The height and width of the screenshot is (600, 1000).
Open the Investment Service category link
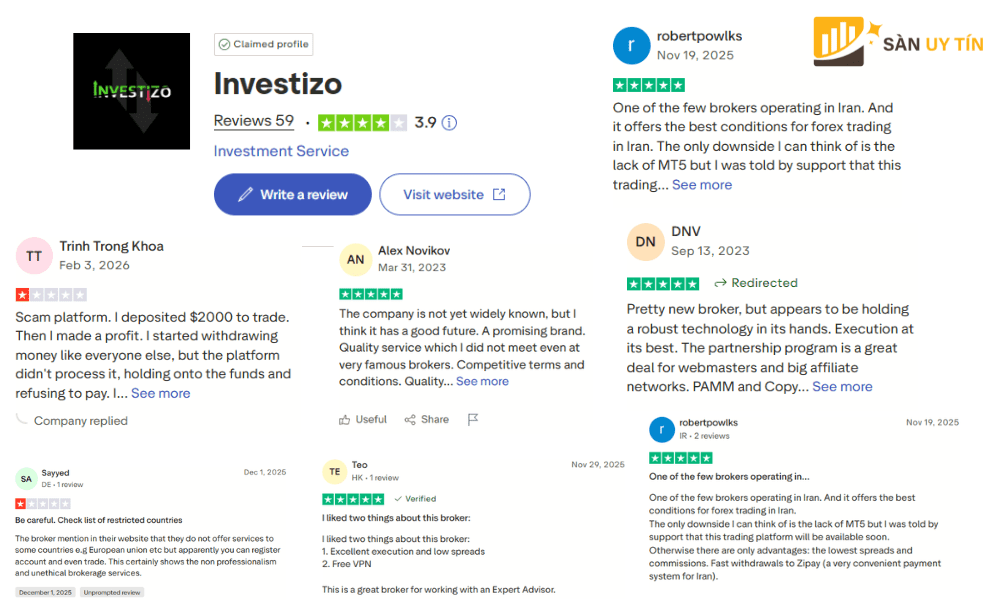[x=280, y=150]
